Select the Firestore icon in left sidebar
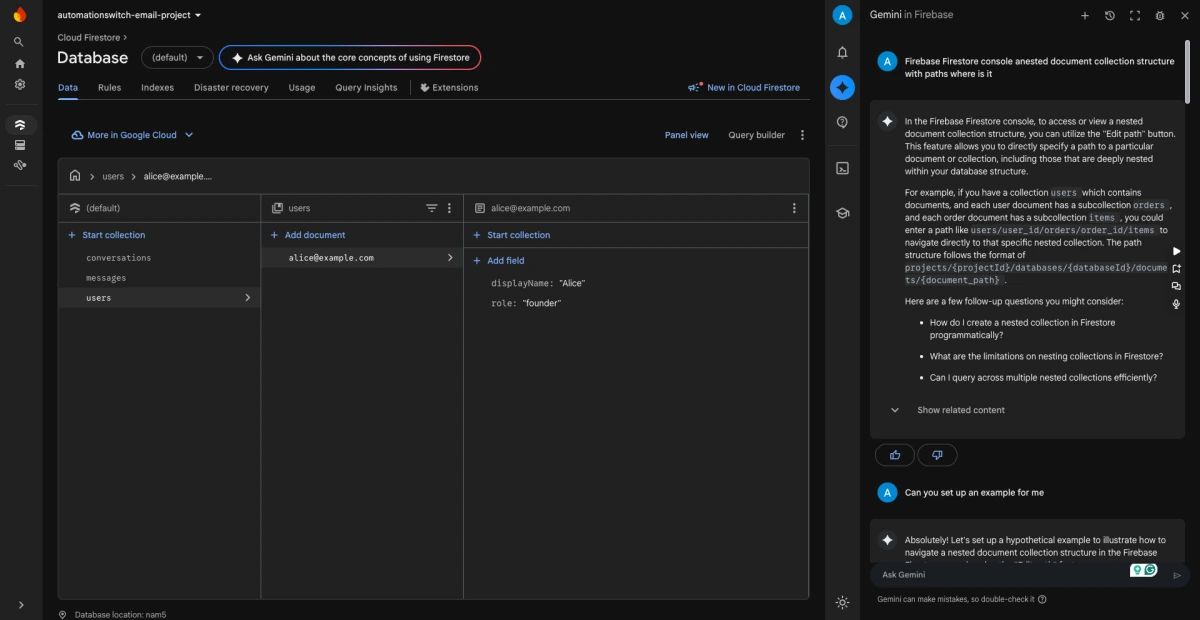Image resolution: width=1200 pixels, height=620 pixels. (20, 125)
